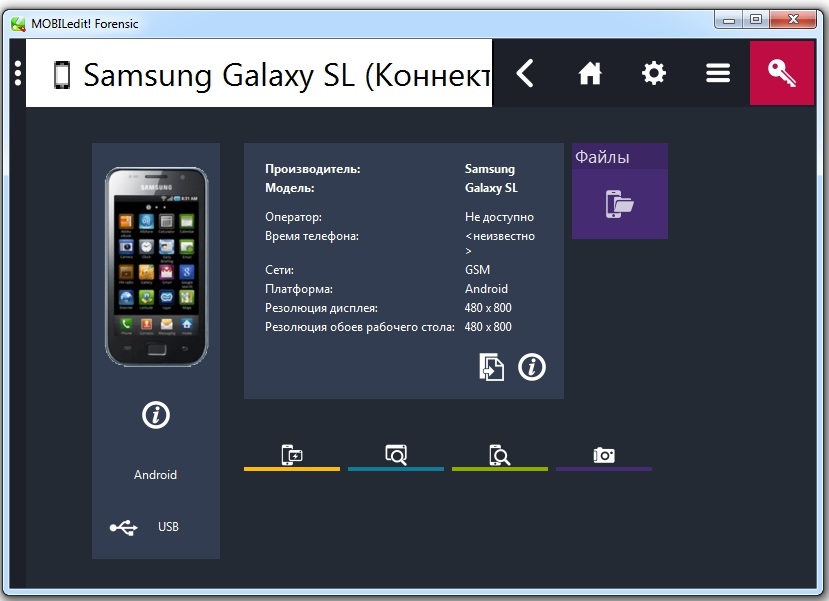Click the Время телефона label
The image size is (829, 601).
pos(312,236)
